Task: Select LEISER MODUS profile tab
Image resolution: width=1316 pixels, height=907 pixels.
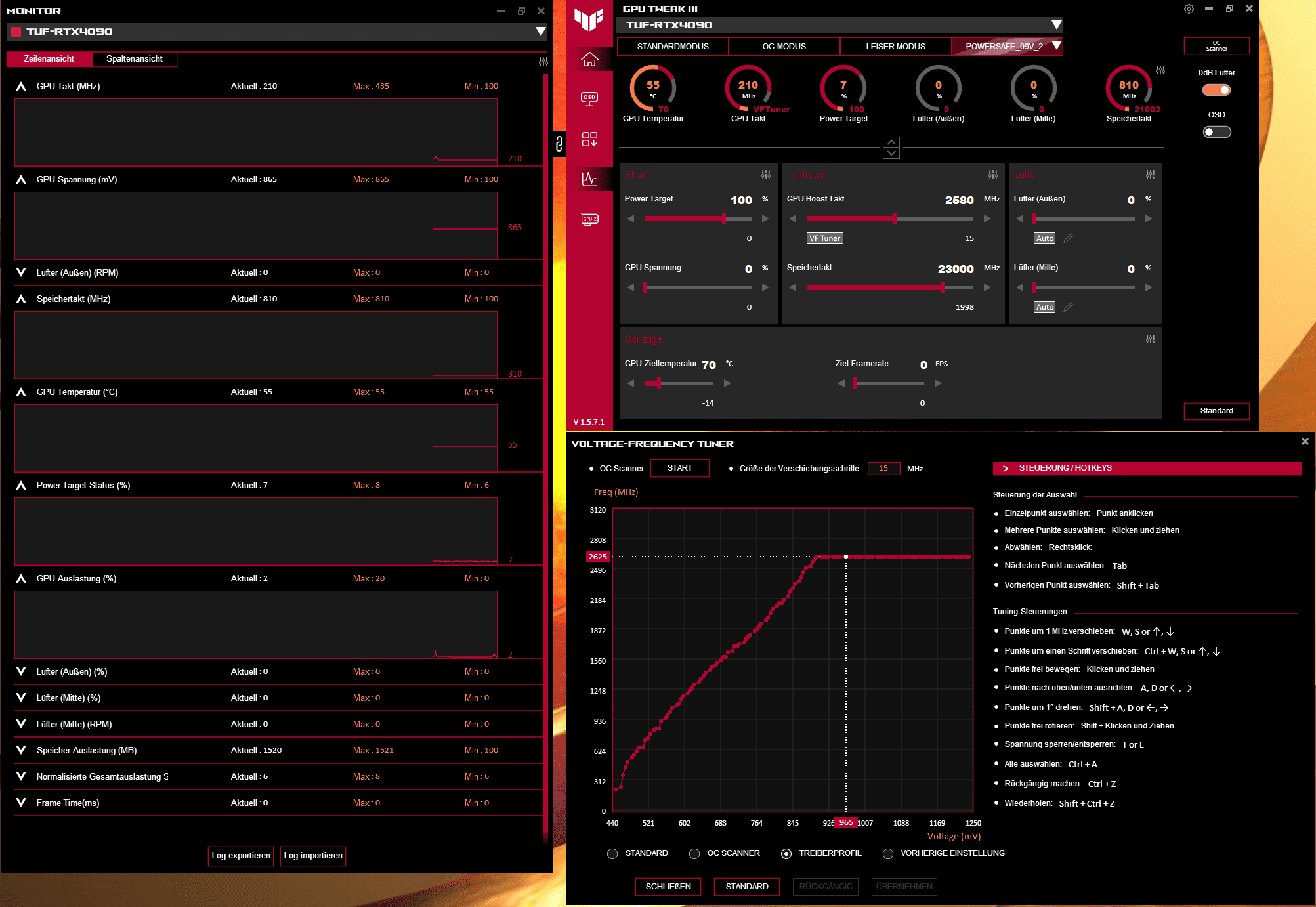Action: pos(895,47)
